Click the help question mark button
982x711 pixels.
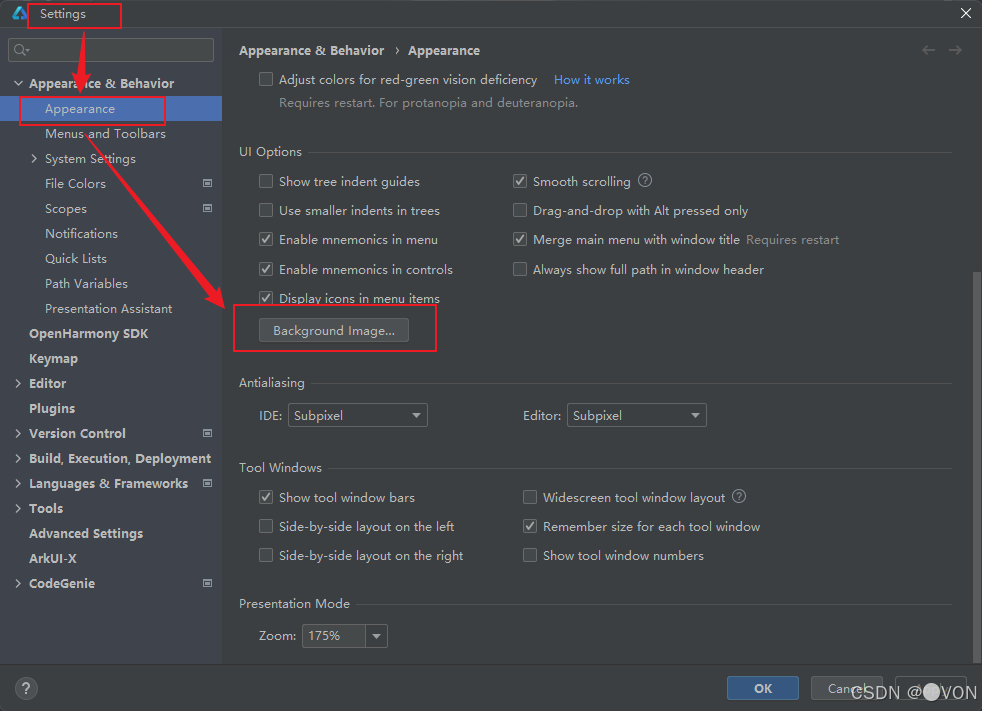point(27,688)
